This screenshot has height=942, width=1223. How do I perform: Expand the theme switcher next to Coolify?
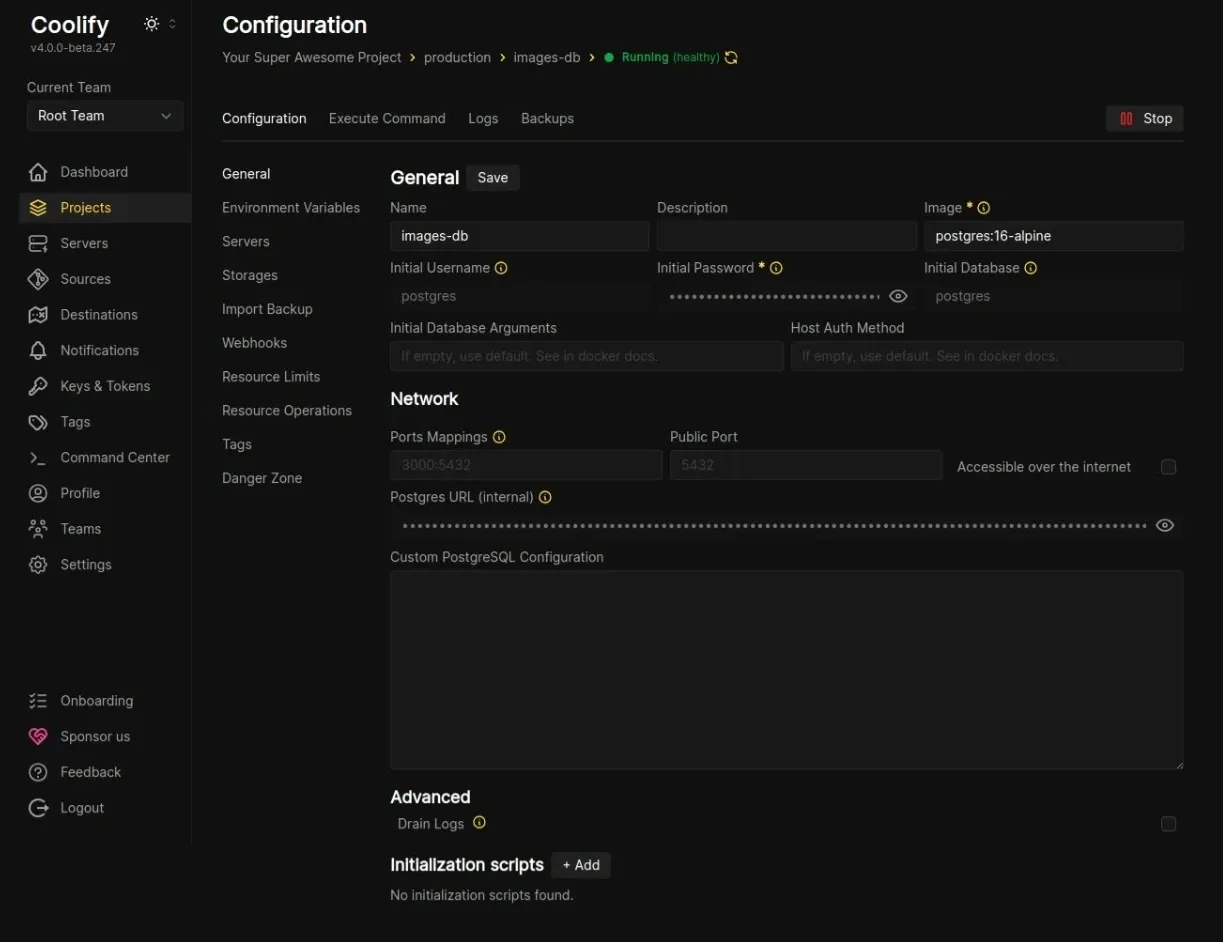159,24
